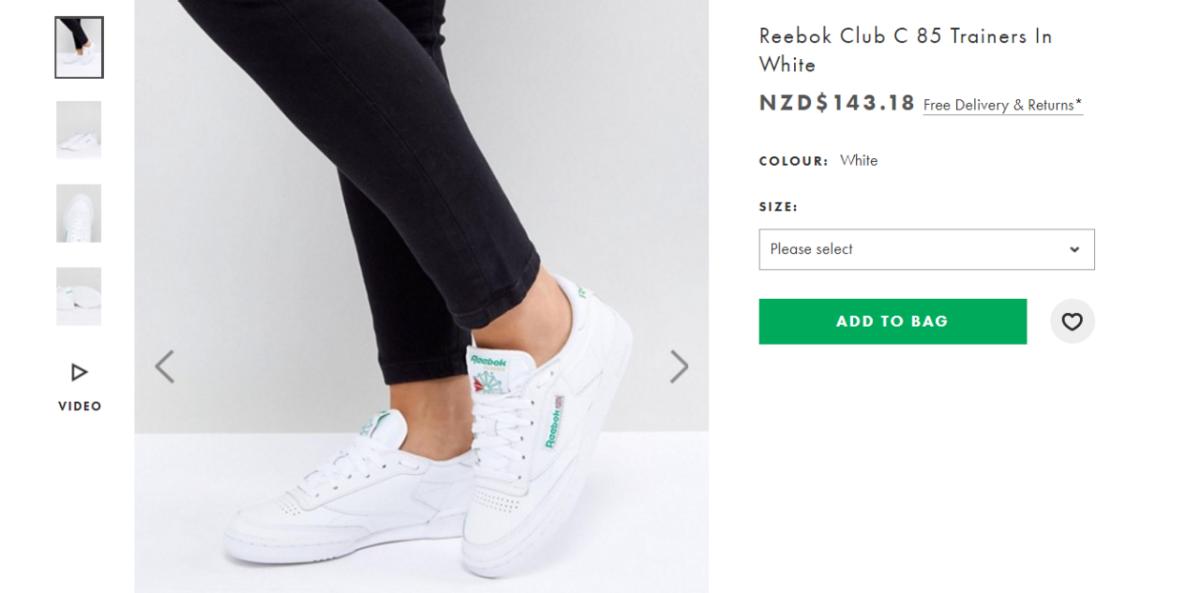Save item with the heart icon
The image size is (1200, 593).
pyautogui.click(x=1072, y=322)
